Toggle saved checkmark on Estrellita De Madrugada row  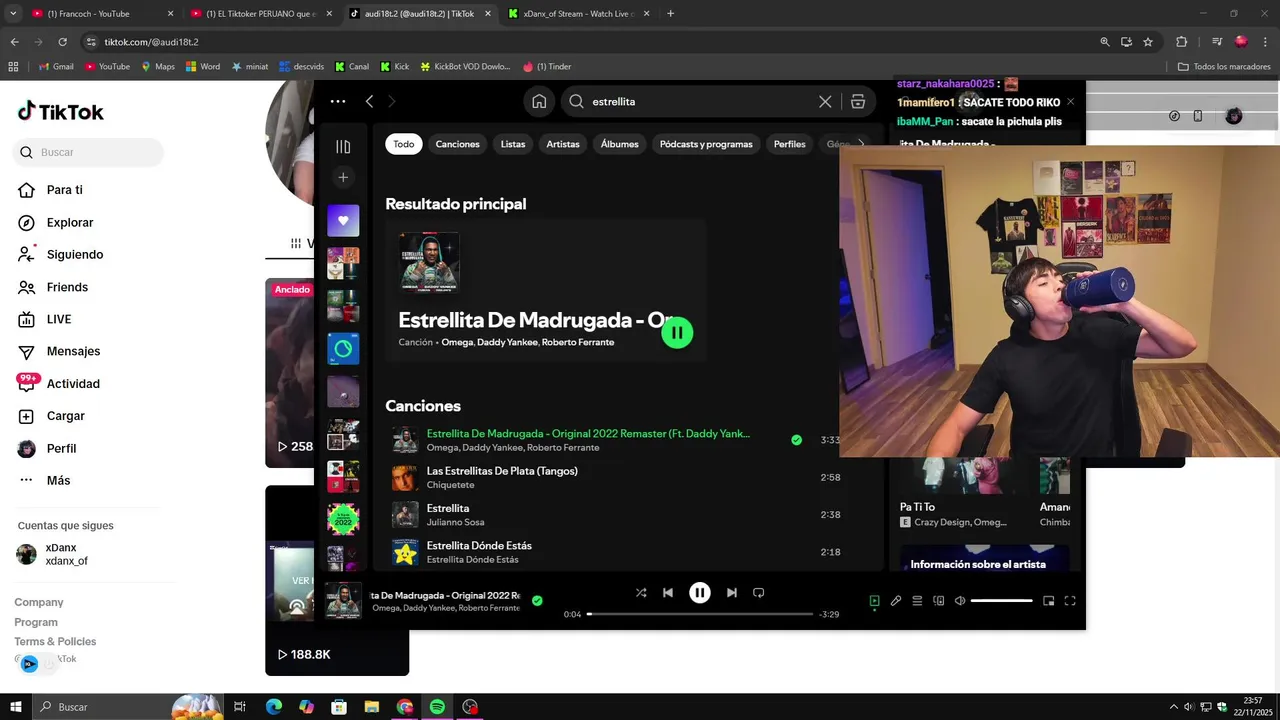click(x=796, y=440)
